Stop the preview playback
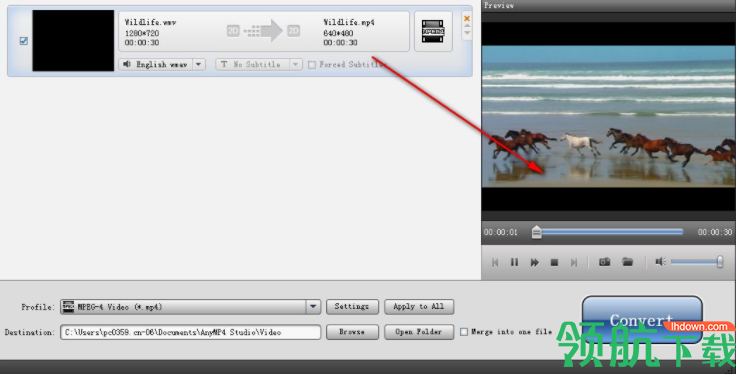The width and height of the screenshot is (736, 374). (x=554, y=262)
